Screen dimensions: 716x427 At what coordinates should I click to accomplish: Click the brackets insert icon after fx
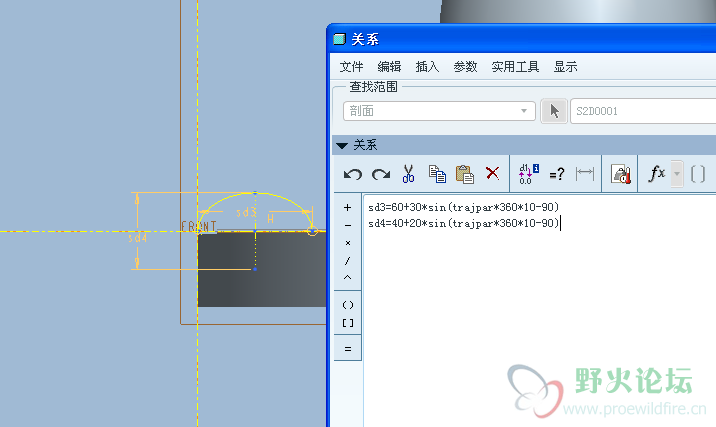tap(698, 174)
